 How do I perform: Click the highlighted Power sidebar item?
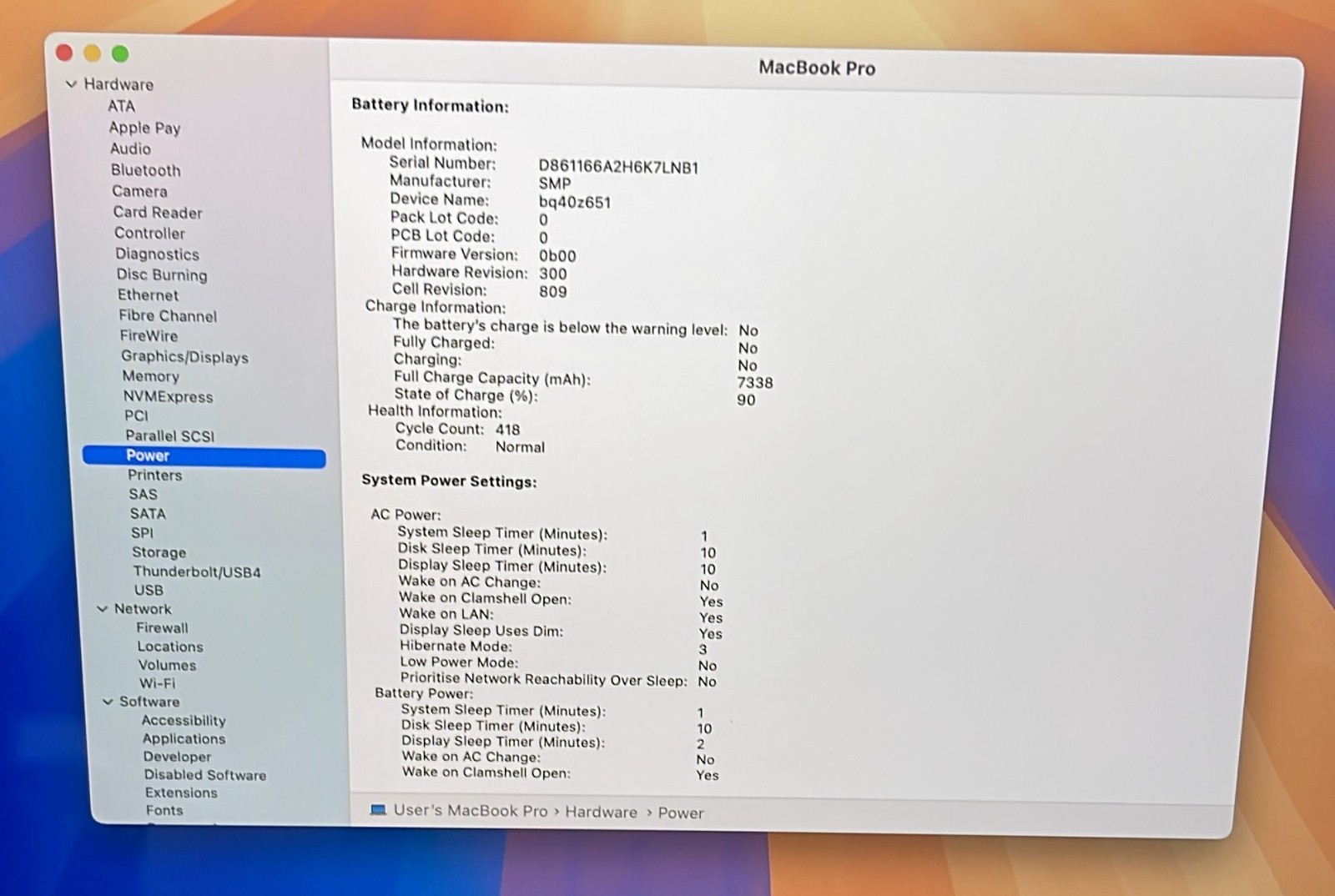point(204,456)
